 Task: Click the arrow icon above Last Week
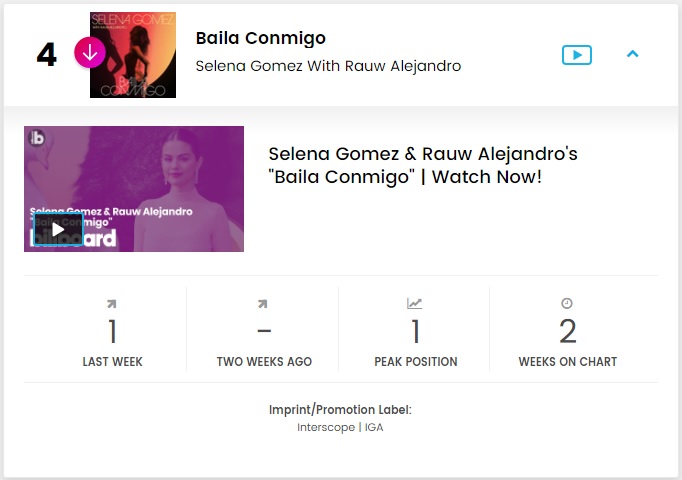pos(112,304)
